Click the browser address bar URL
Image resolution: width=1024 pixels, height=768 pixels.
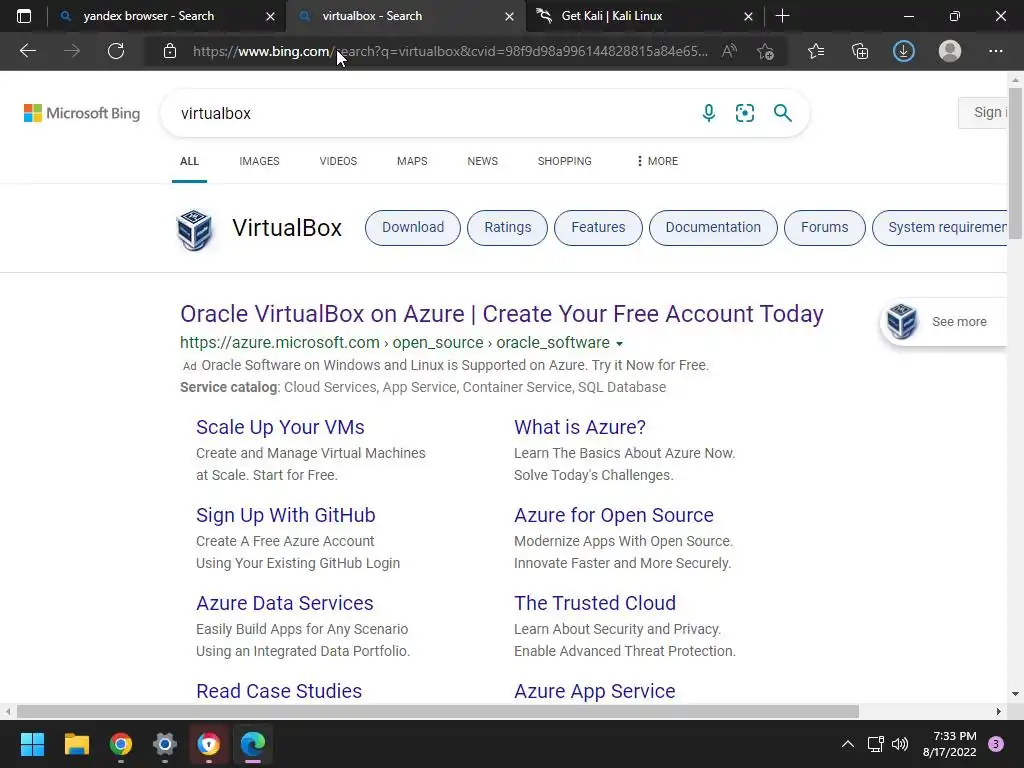450,51
